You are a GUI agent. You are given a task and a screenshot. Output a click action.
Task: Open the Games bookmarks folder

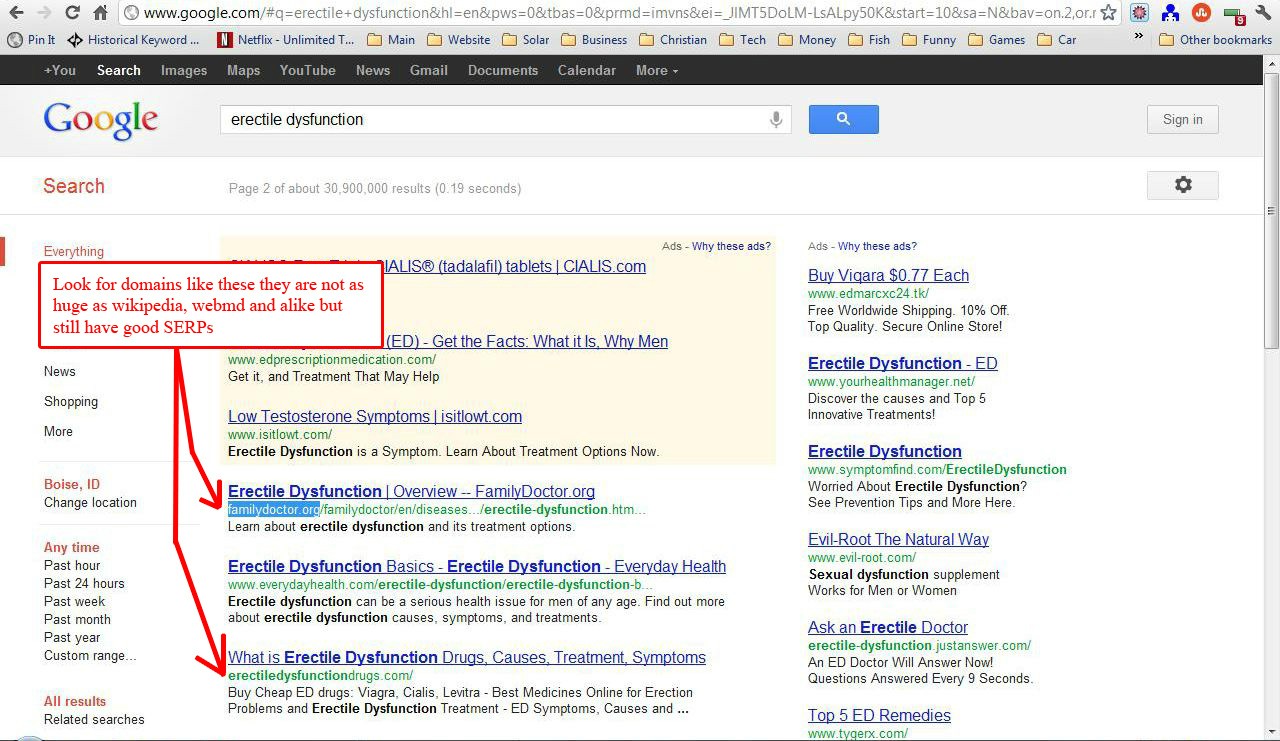[x=996, y=40]
